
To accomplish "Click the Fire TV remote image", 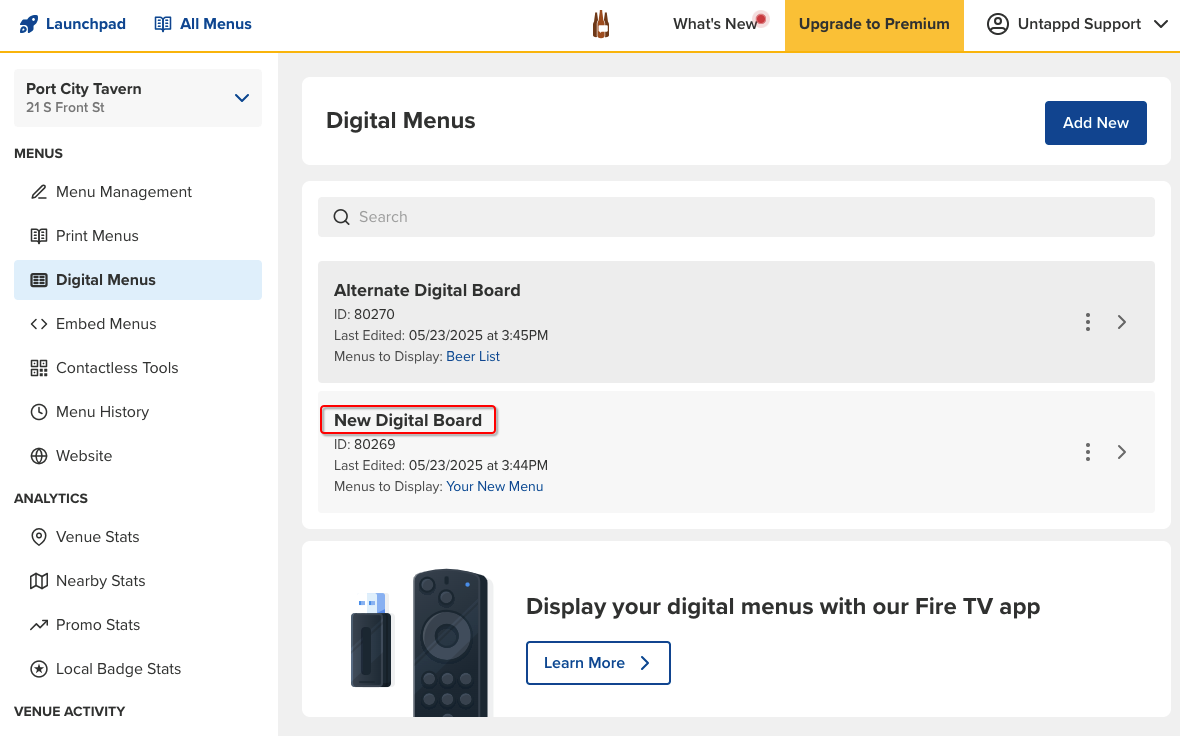I will click(450, 643).
